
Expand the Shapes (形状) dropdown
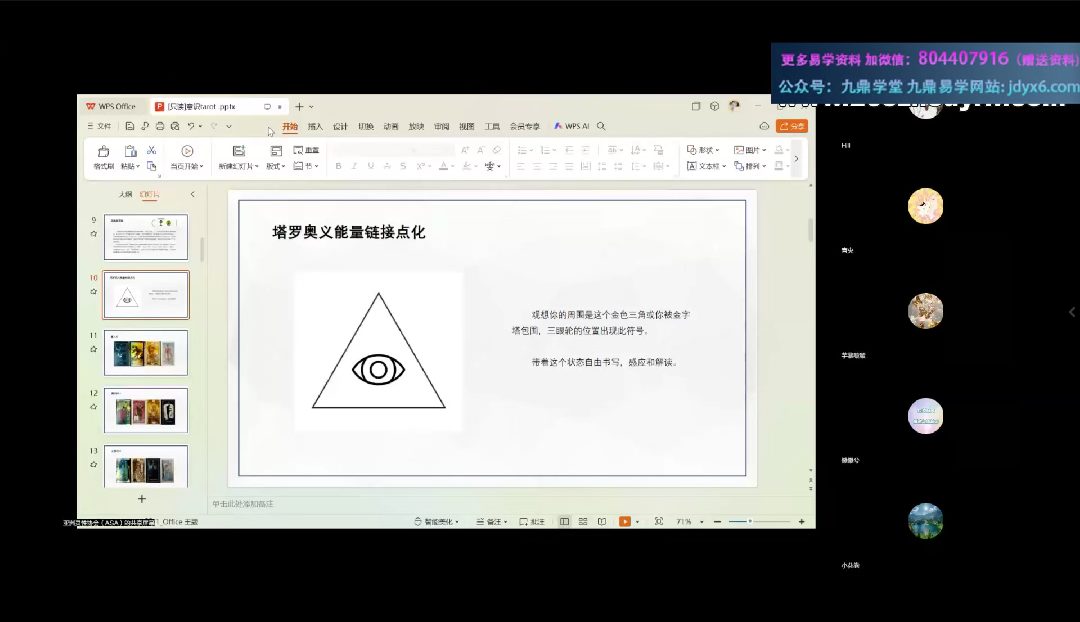(x=704, y=150)
